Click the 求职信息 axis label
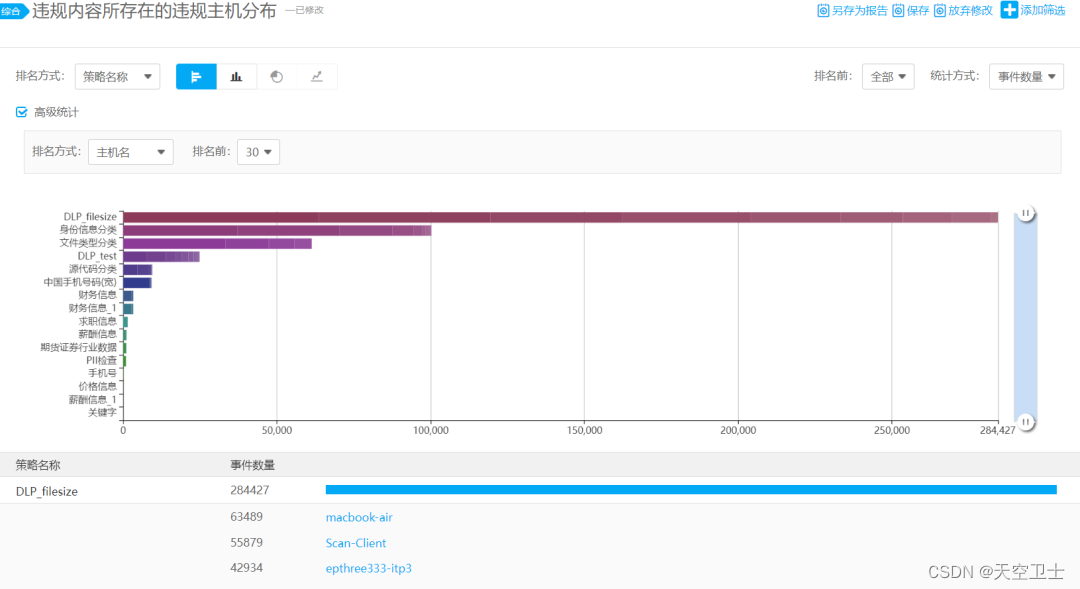The width and height of the screenshot is (1080, 589). [x=97, y=321]
